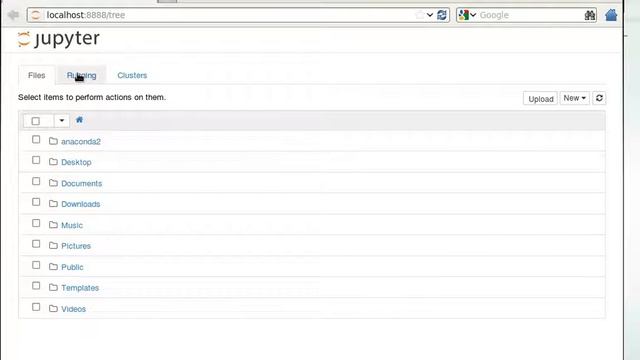Open the Public folder link

click(x=72, y=267)
